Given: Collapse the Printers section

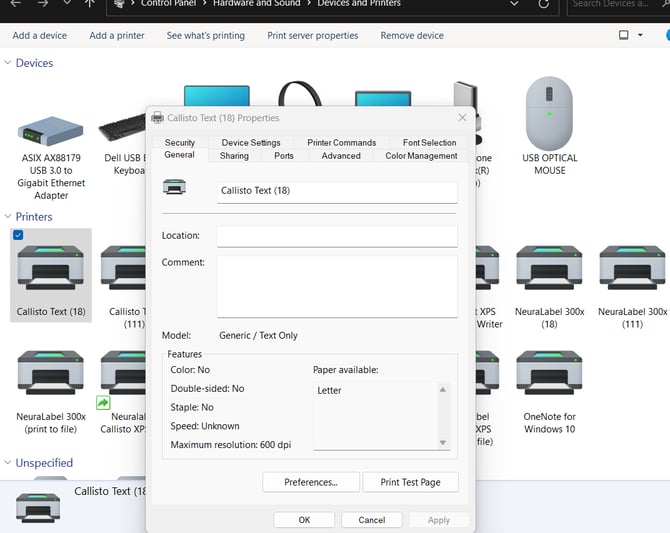Looking at the screenshot, I should pyautogui.click(x=8, y=217).
